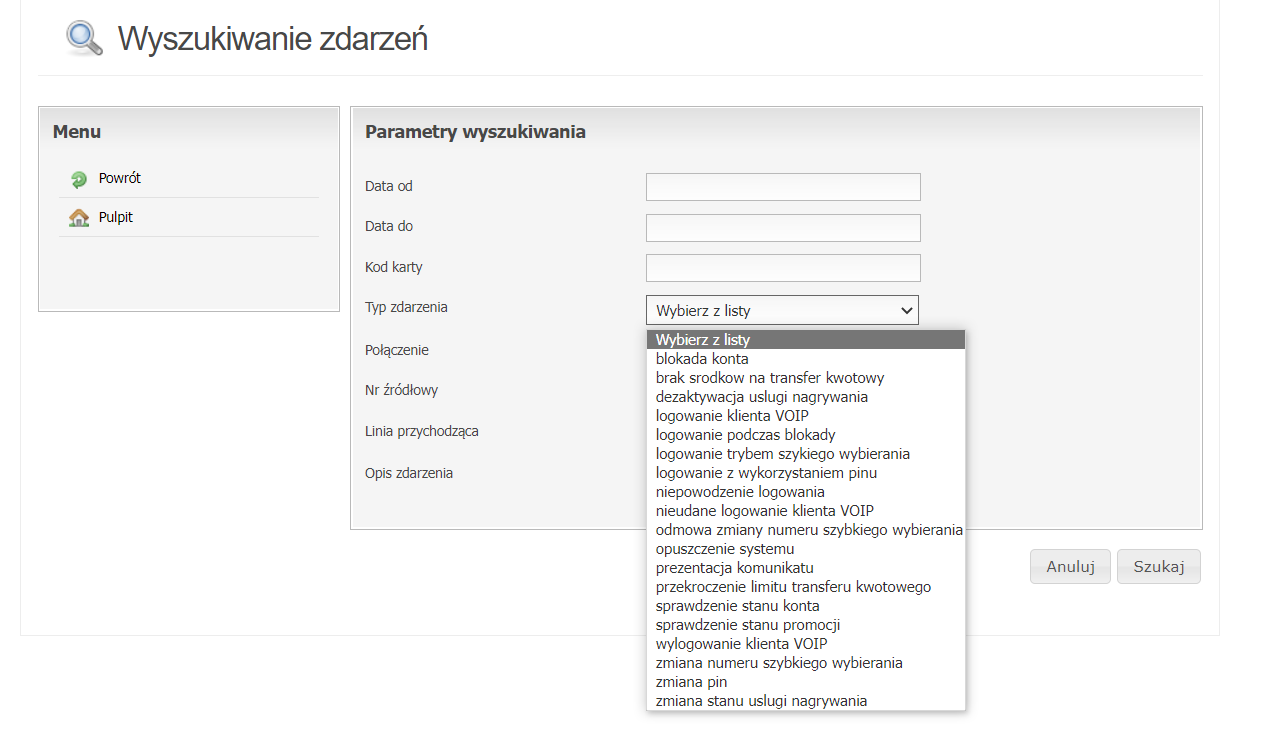
Task: Select 'sprawdzenie stanu konta' entry
Action: (x=806, y=606)
